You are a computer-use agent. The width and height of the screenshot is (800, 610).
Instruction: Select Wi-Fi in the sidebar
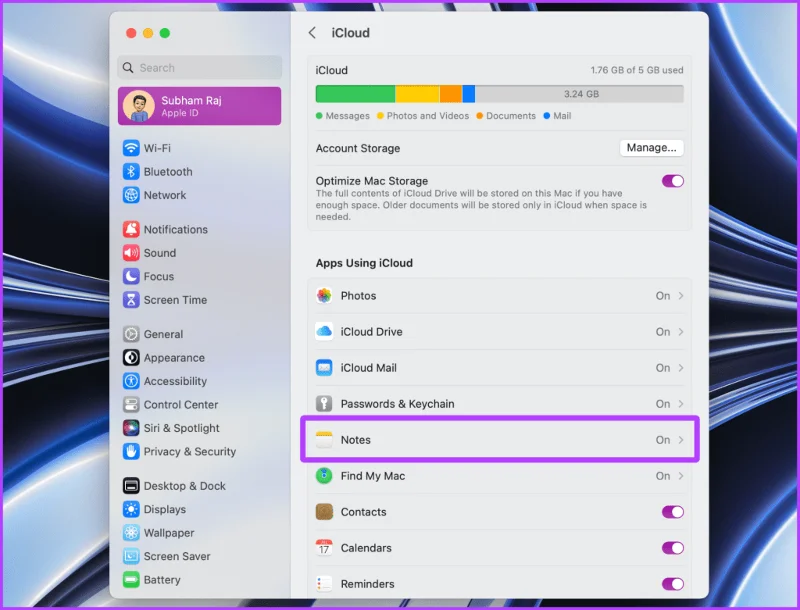(199, 148)
